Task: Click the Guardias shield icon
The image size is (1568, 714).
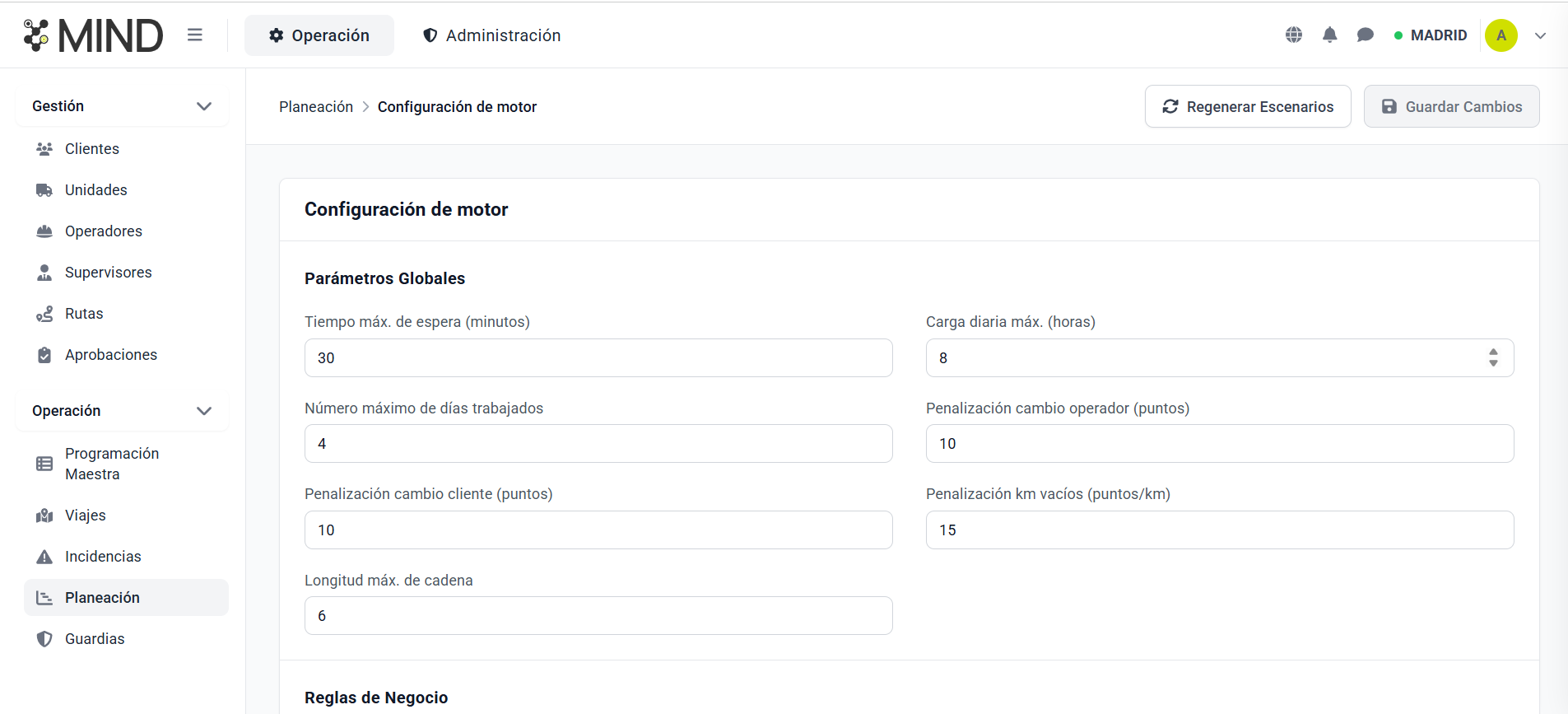Action: click(44, 639)
